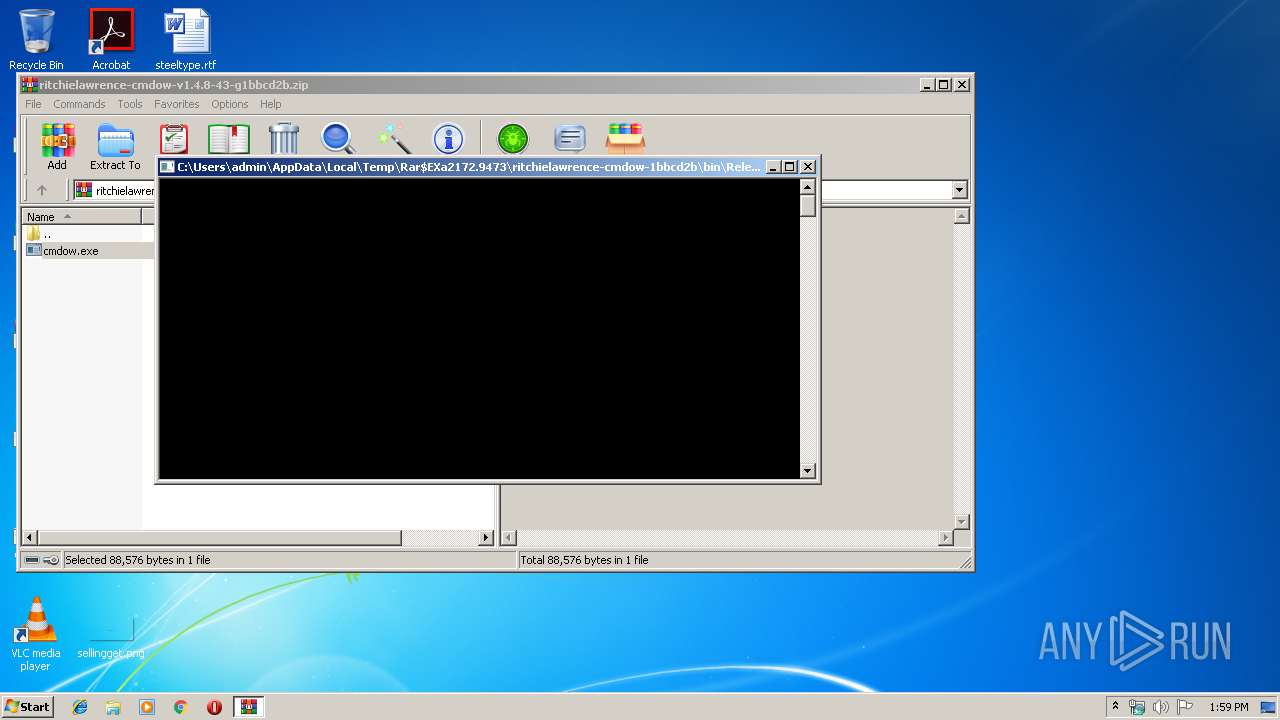Open Internet Explorer from the taskbar
1280x720 pixels.
click(80, 707)
